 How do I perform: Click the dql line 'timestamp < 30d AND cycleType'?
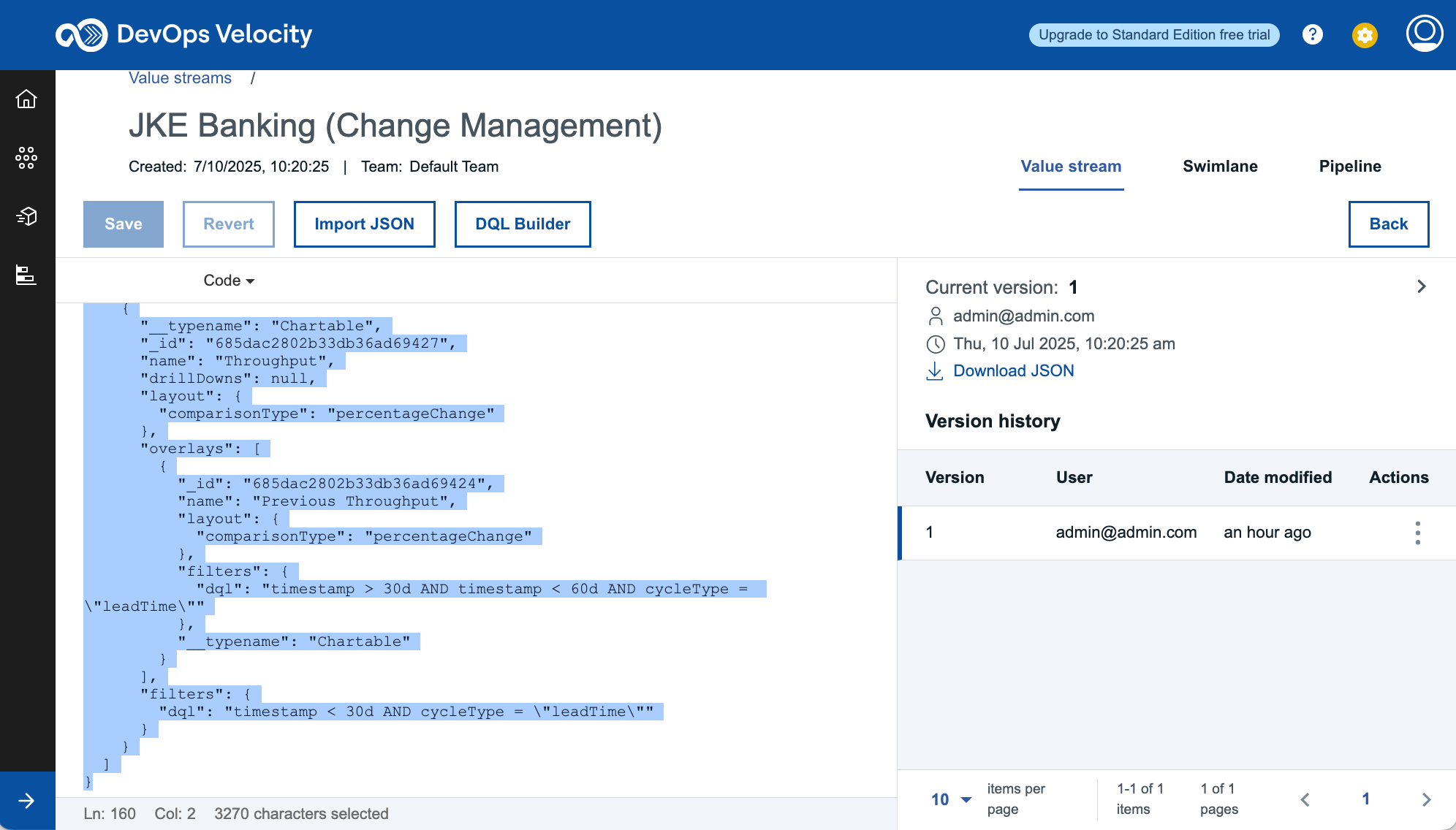click(406, 712)
